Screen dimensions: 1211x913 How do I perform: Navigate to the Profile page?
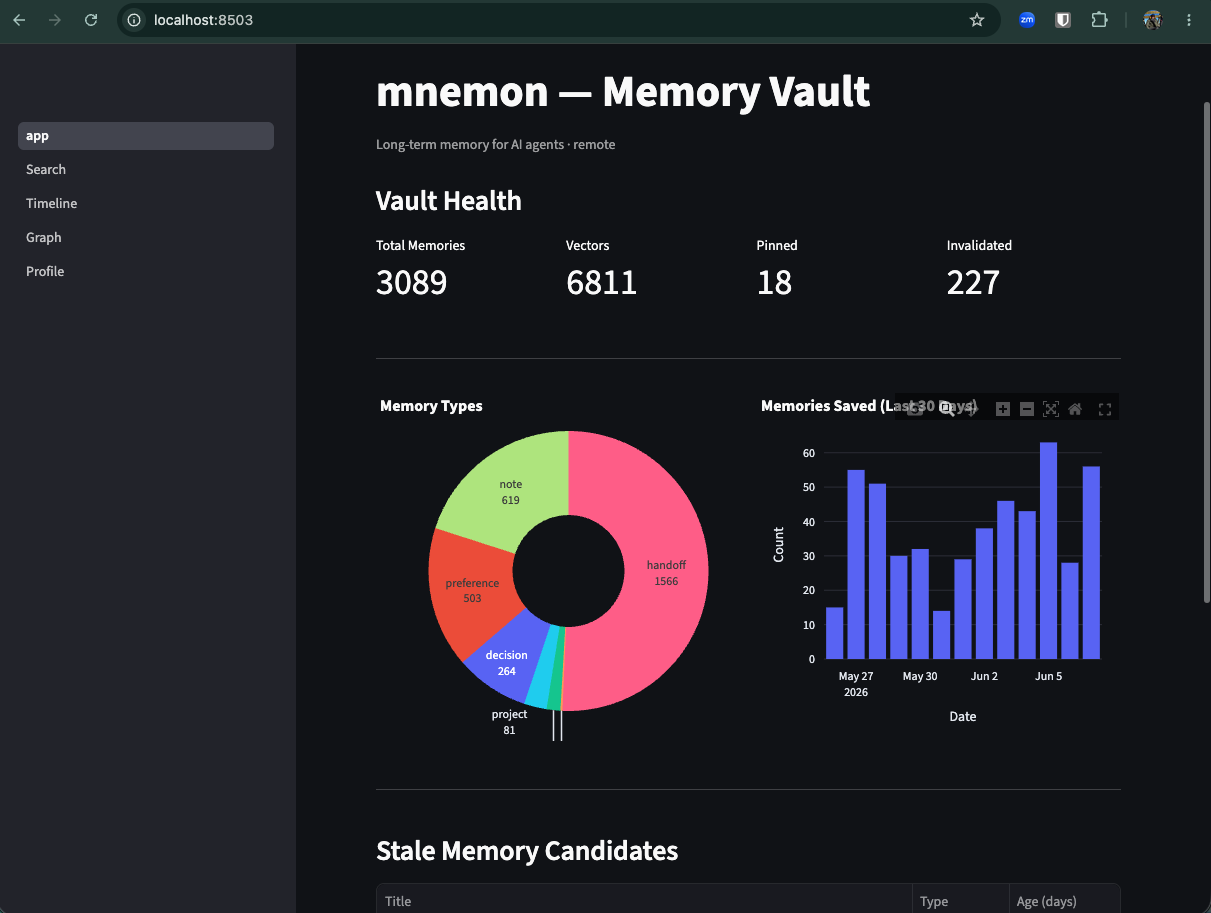(x=146, y=272)
